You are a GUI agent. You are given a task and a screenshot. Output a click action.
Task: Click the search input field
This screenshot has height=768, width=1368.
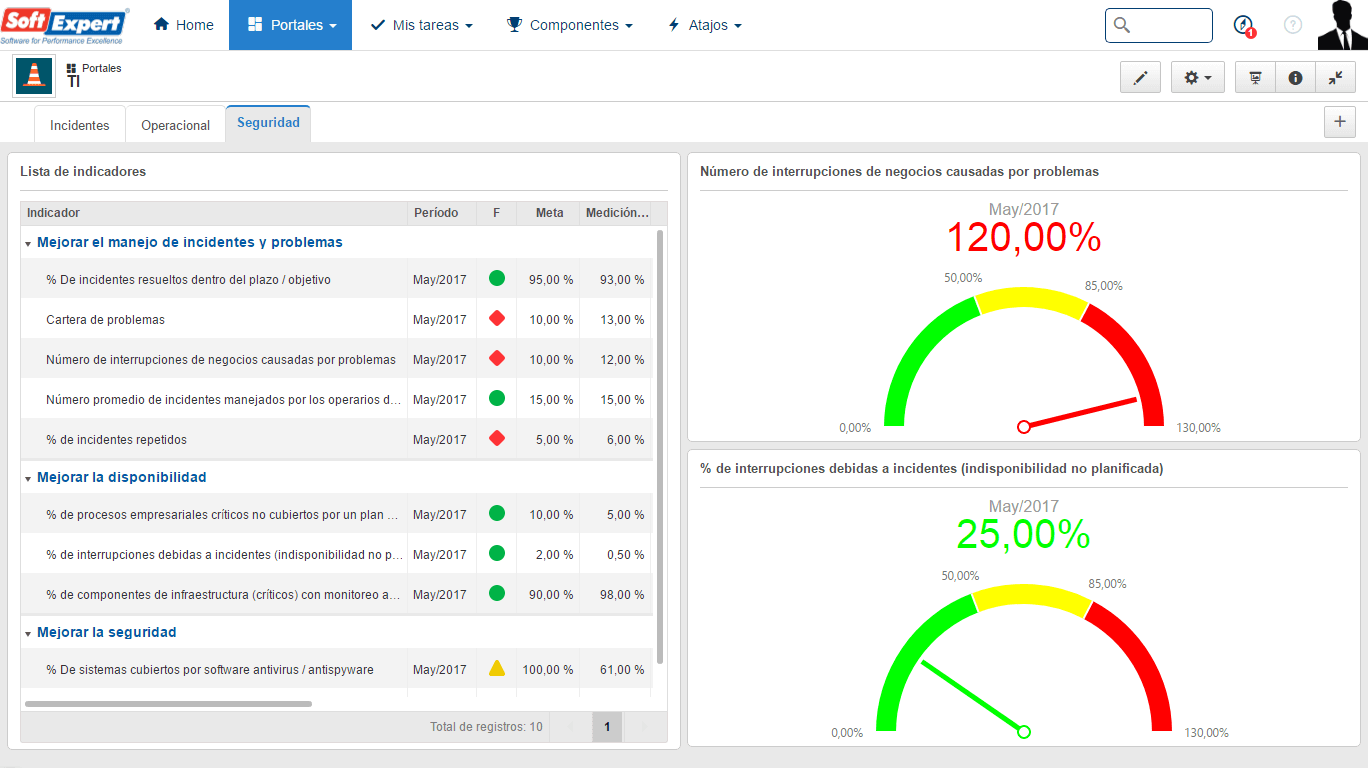tap(1159, 25)
